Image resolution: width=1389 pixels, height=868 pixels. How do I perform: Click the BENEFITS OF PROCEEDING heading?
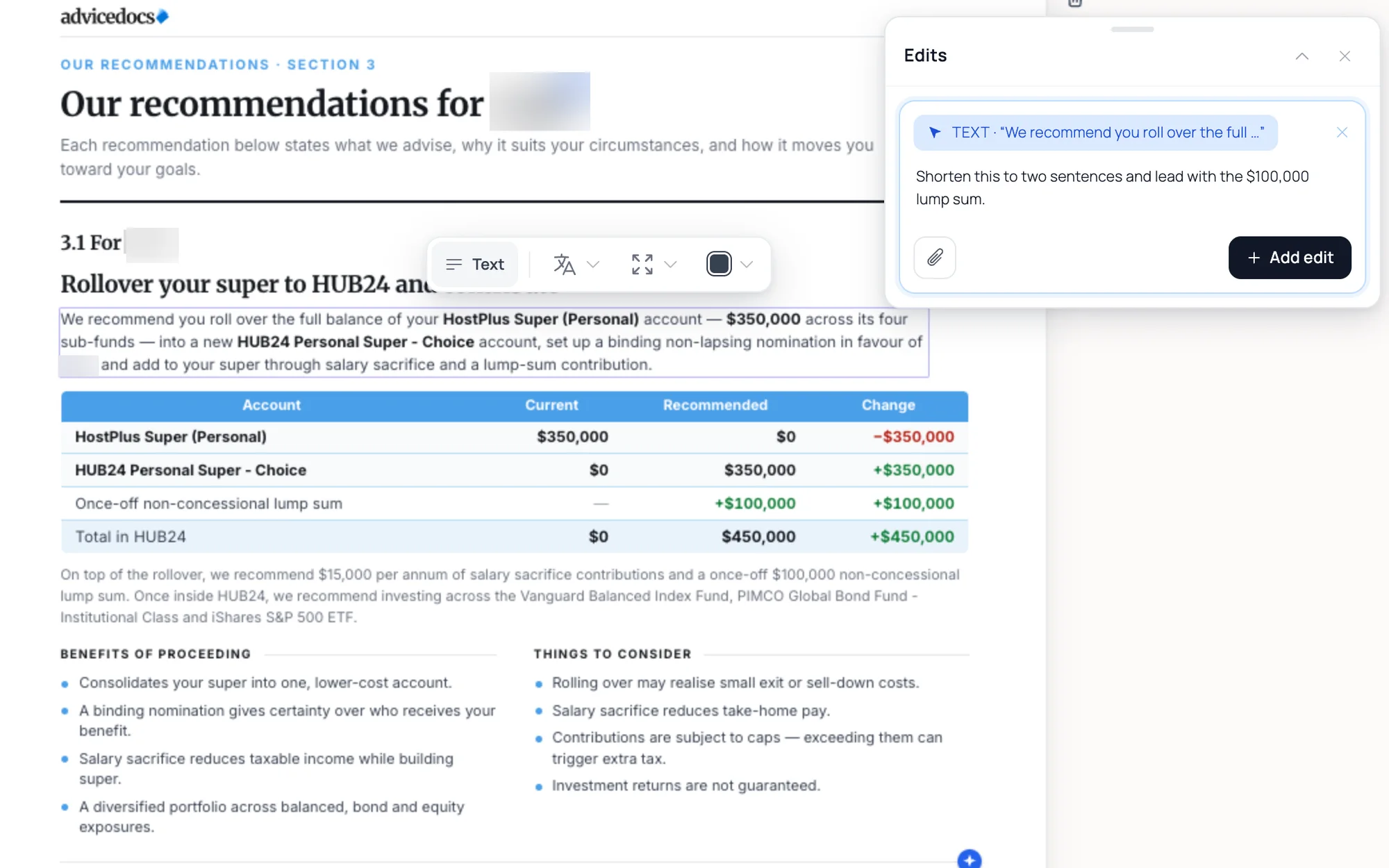click(x=156, y=654)
